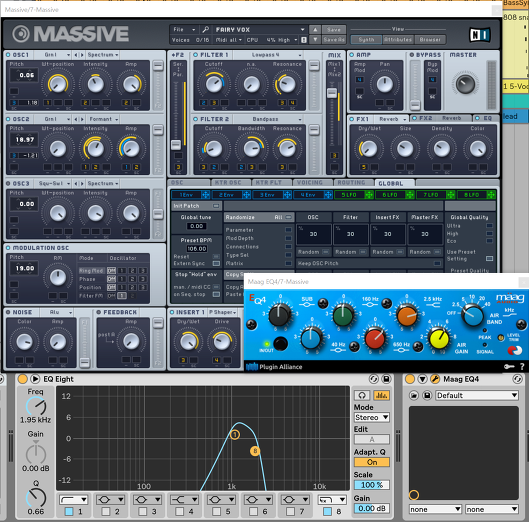Click the Maag EQ4 device wrench icon

(435, 379)
